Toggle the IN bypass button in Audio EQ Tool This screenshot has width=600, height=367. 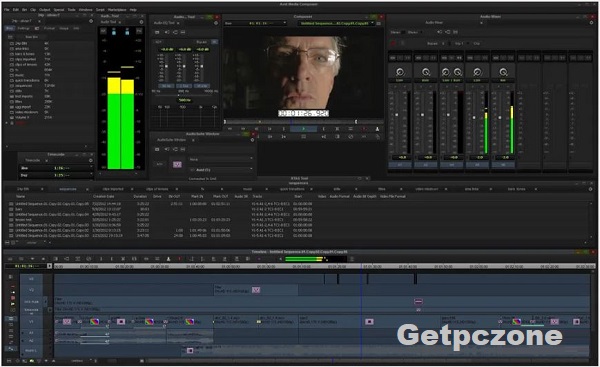pos(214,42)
